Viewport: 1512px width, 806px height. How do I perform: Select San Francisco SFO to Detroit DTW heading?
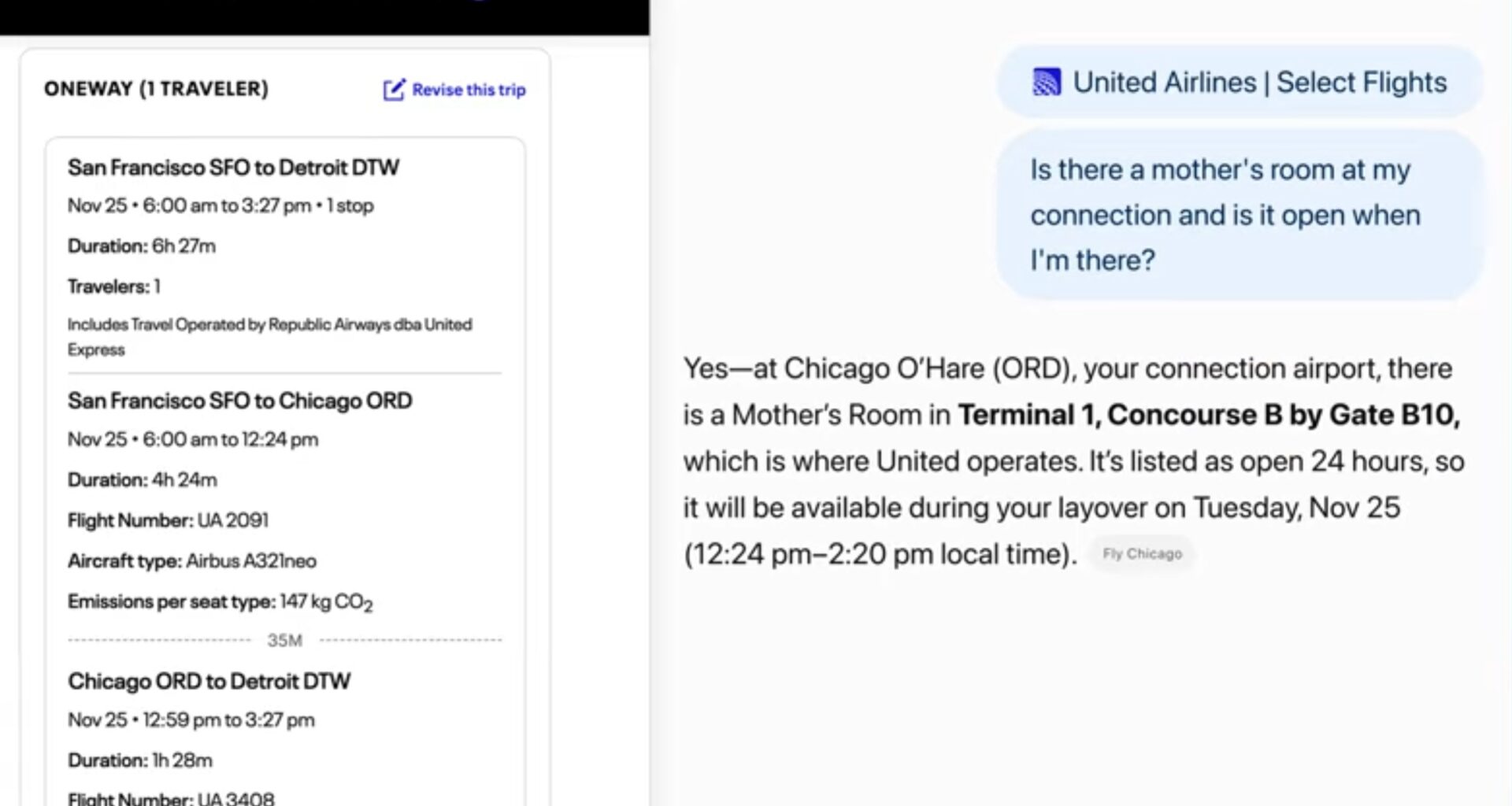[x=233, y=168]
